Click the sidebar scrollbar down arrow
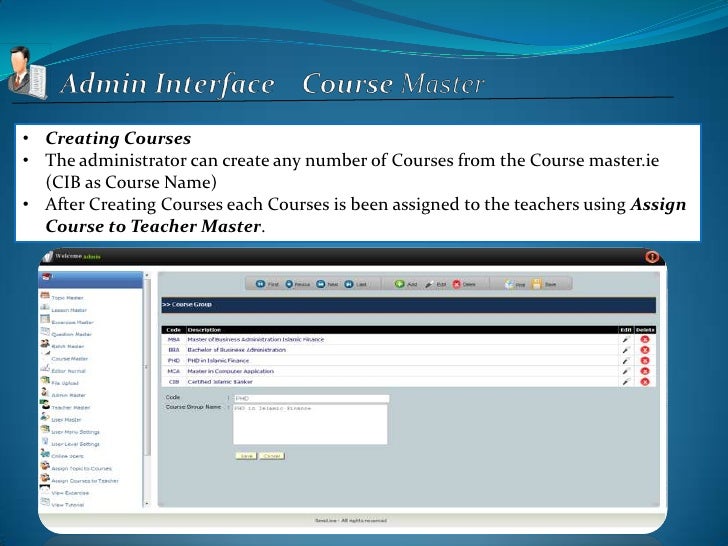The height and width of the screenshot is (546, 728). (147, 503)
